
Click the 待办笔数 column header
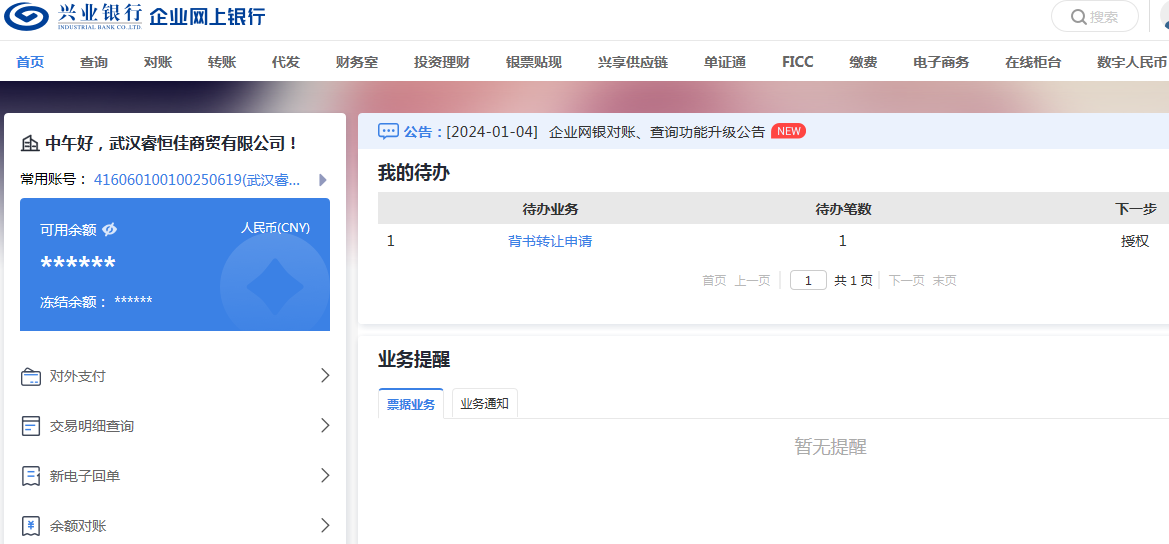[x=843, y=209]
